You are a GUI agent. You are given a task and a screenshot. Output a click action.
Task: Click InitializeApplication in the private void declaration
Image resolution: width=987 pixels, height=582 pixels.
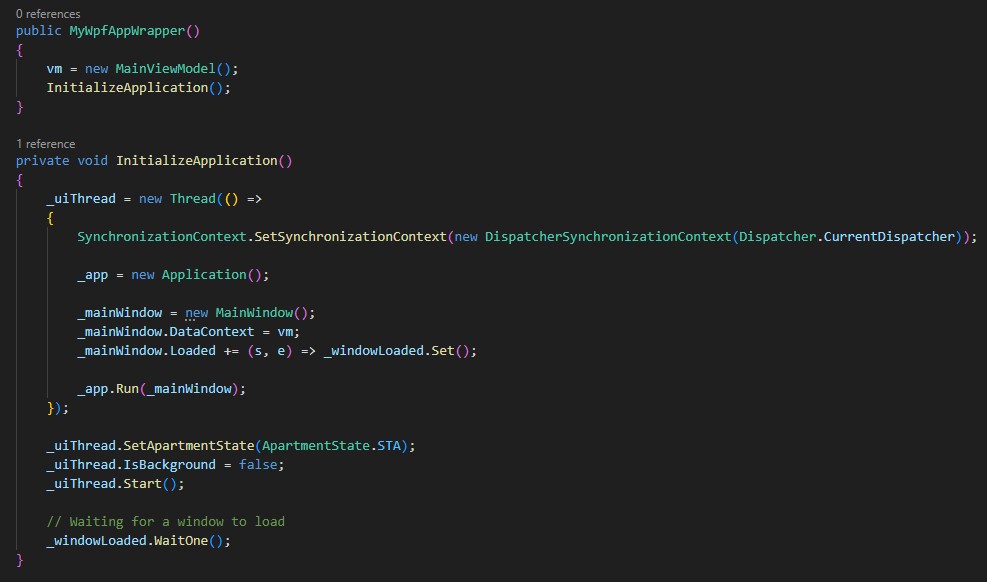[196, 160]
